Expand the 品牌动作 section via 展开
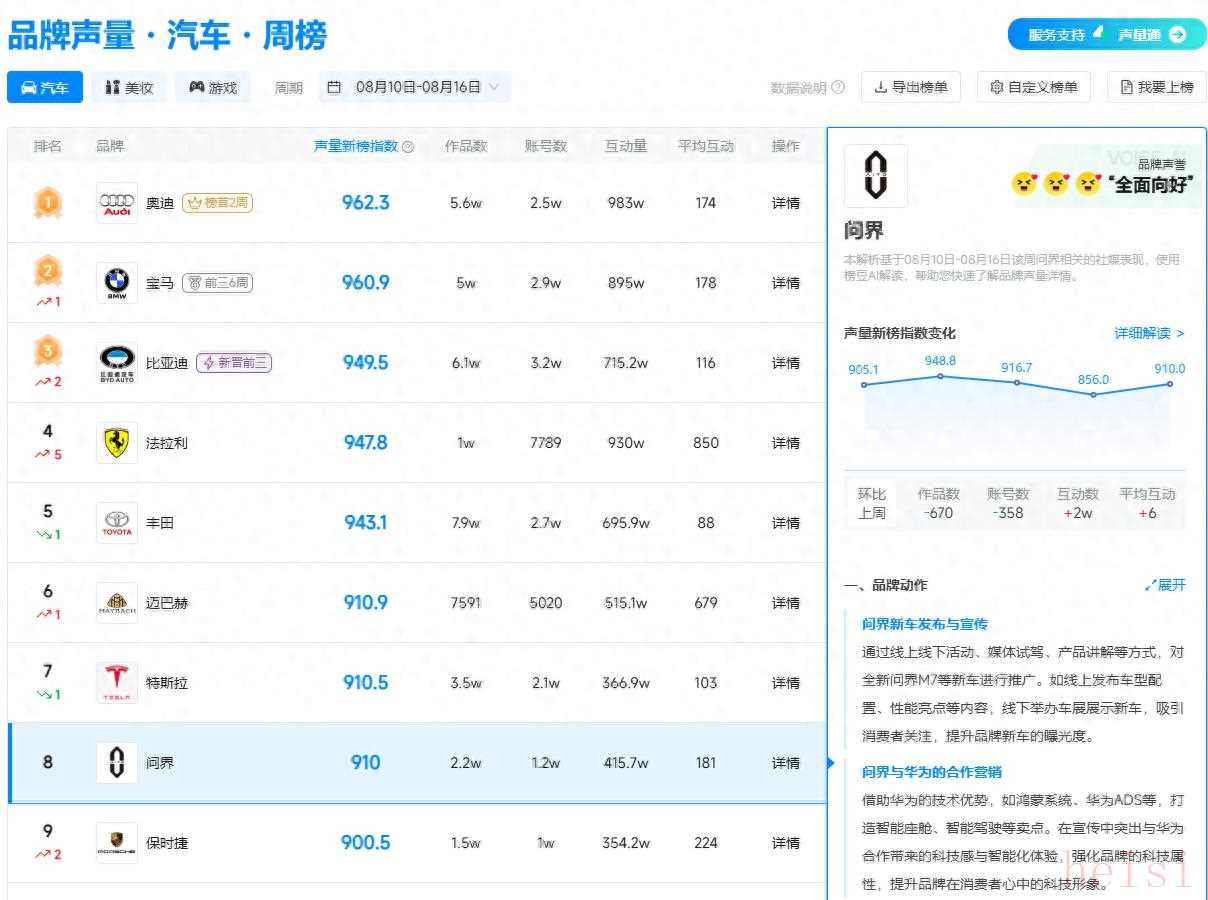 coord(1165,585)
